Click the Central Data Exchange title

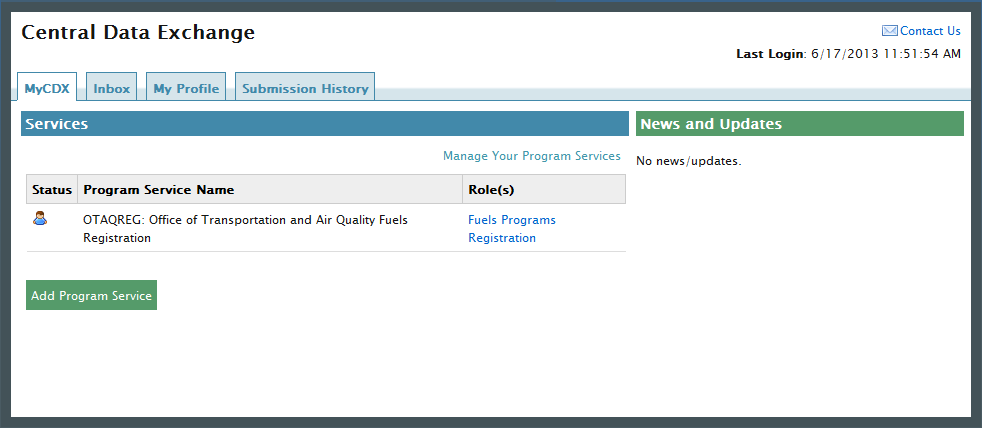[138, 33]
